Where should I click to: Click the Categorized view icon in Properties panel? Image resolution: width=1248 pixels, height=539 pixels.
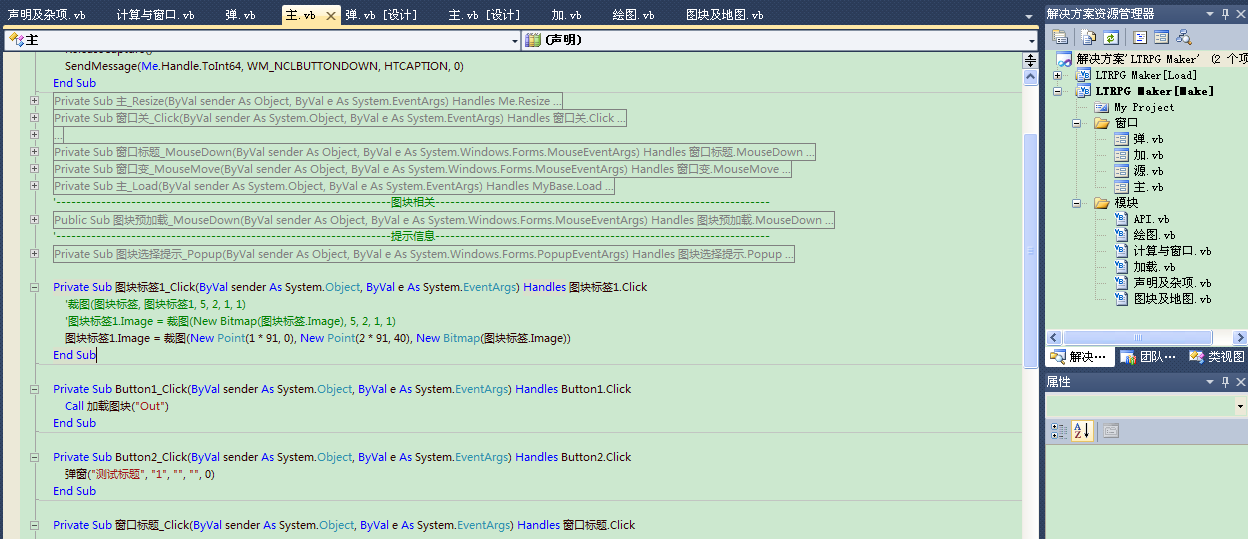coord(1060,431)
